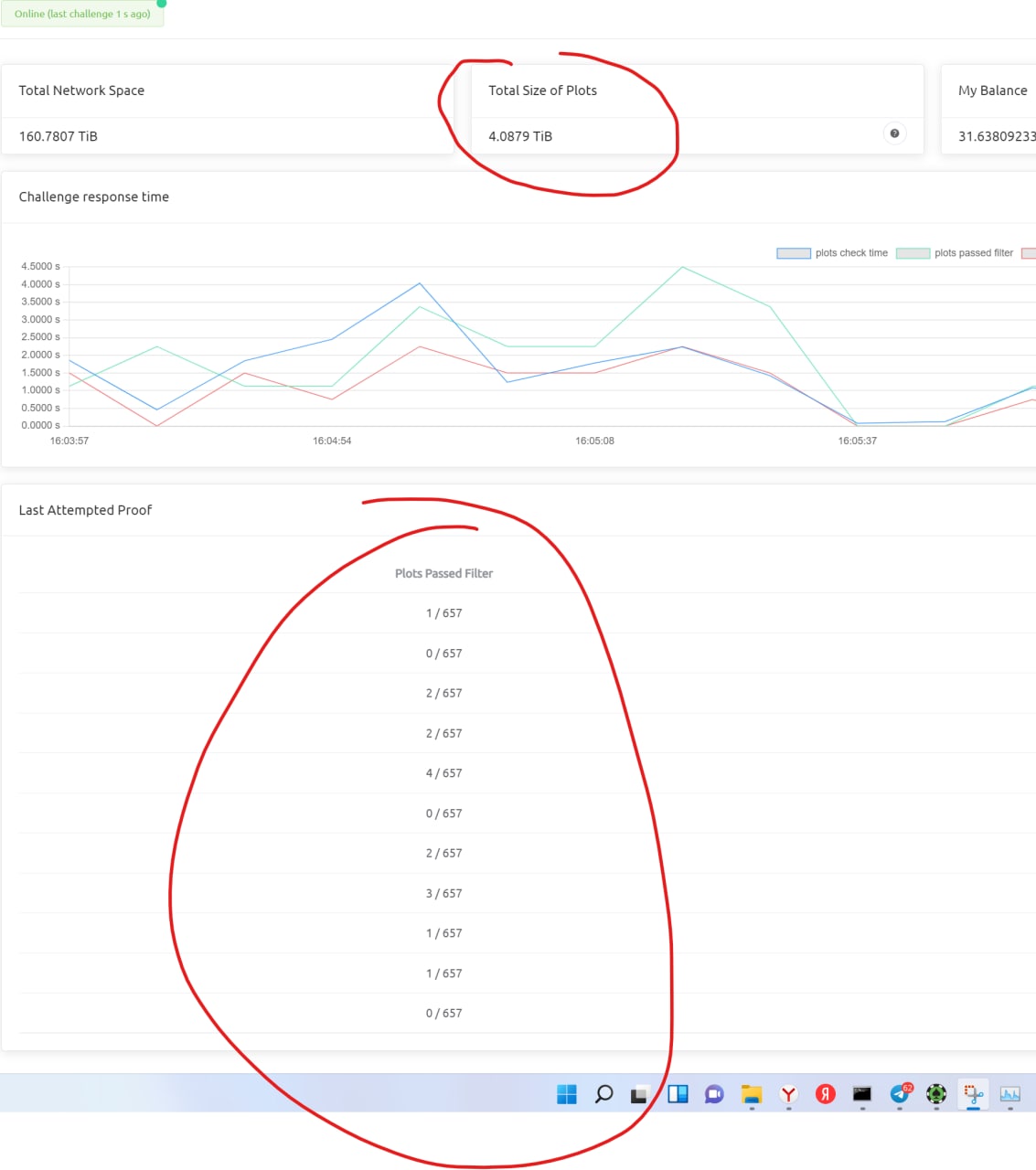Viewport: 1036px width, 1170px height.
Task: Click the 16:05:08 time axis label
Action: point(594,441)
